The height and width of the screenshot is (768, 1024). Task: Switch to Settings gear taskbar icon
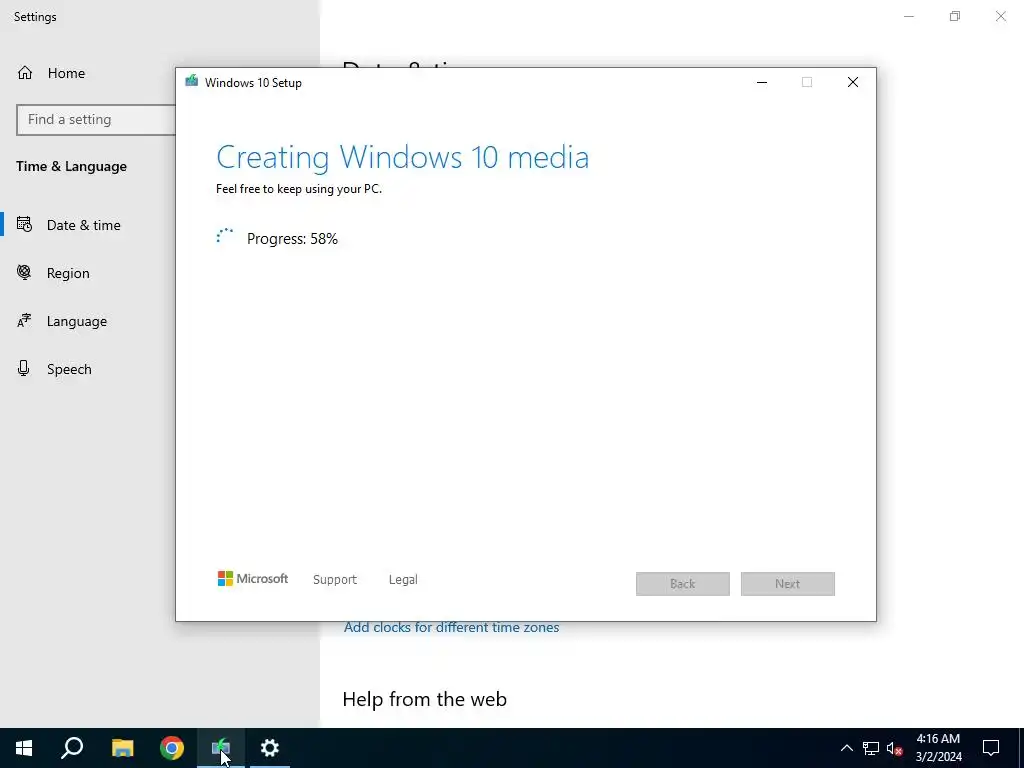(x=270, y=748)
